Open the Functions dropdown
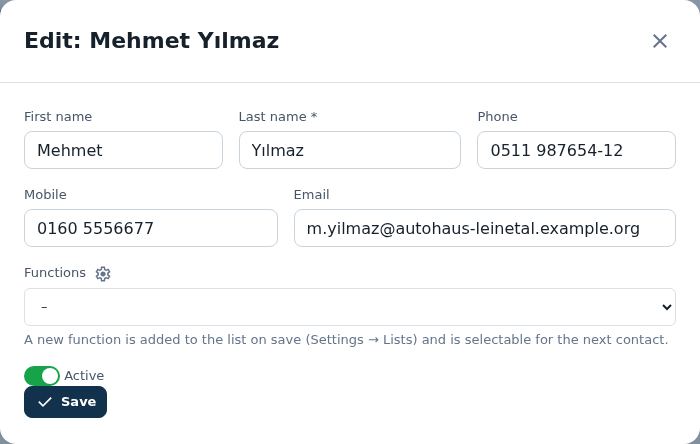700x444 pixels. 350,307
